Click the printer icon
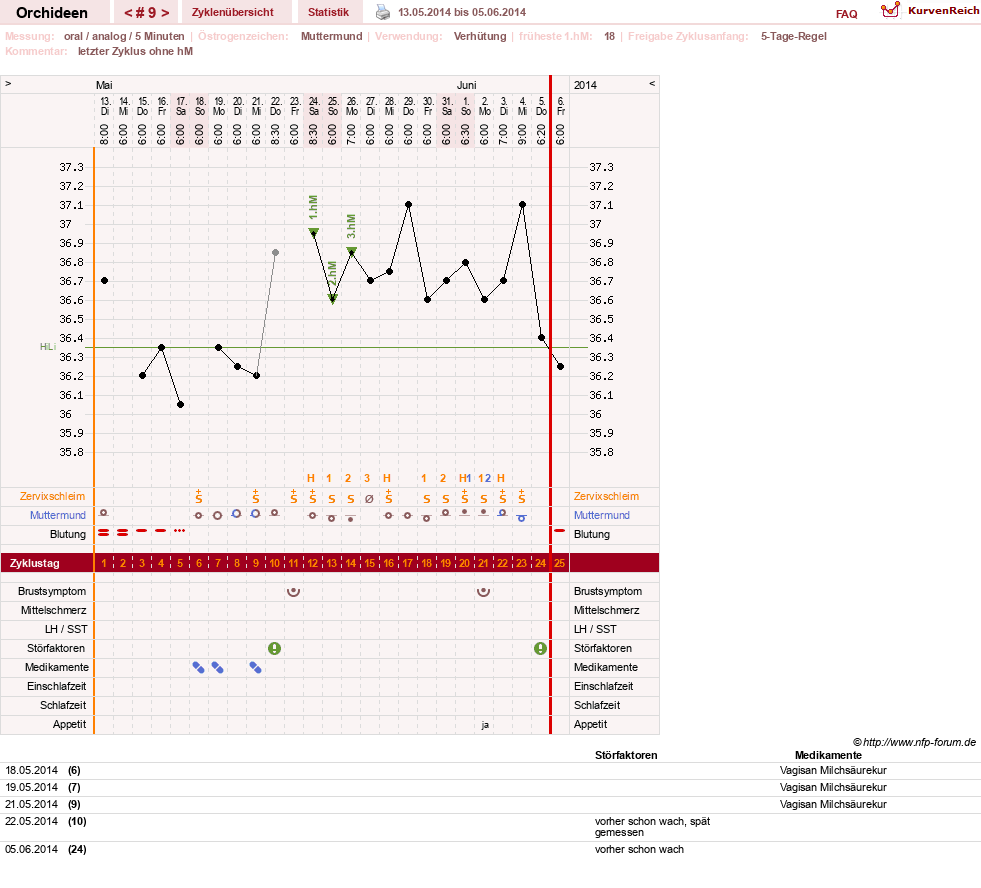 tap(382, 12)
